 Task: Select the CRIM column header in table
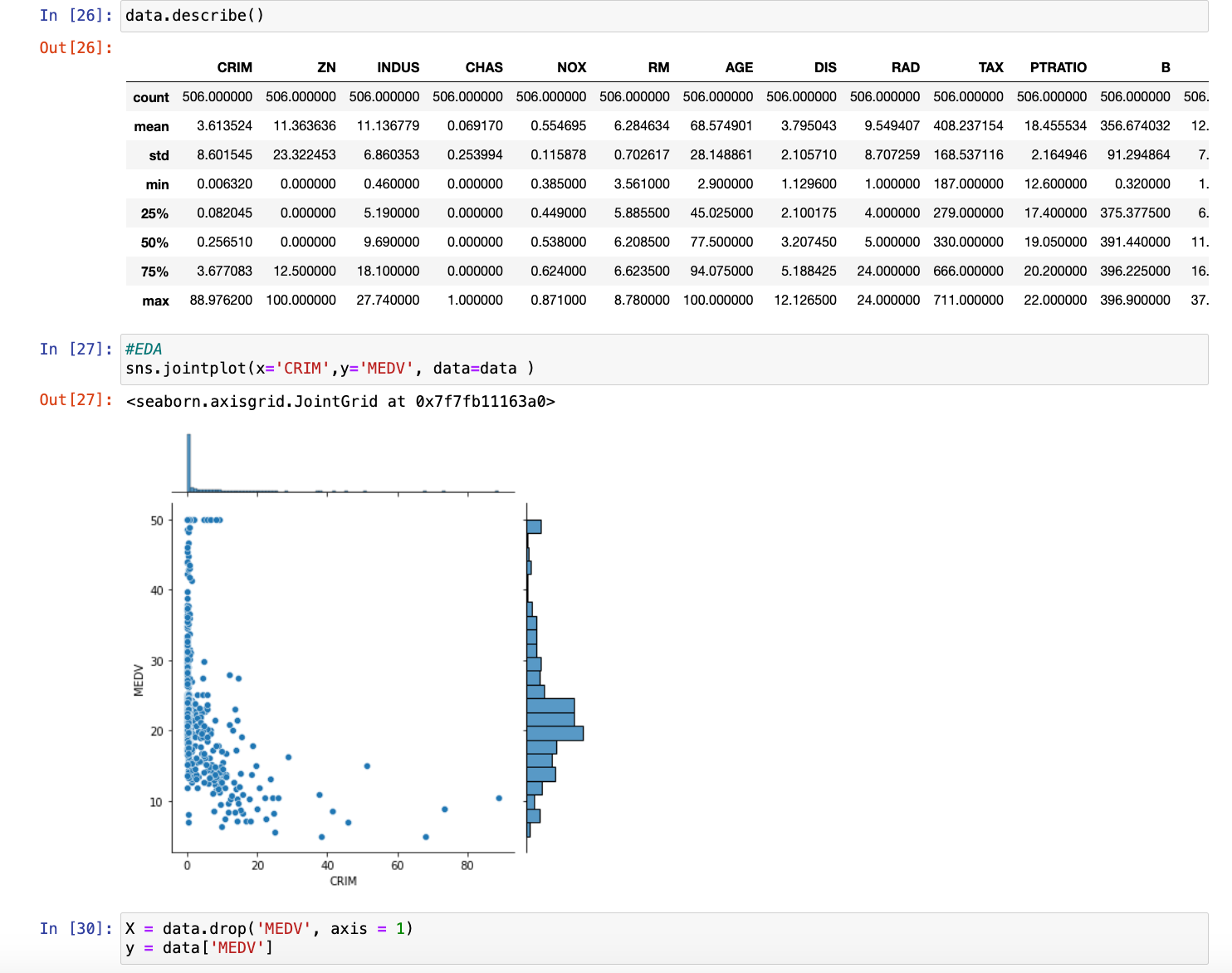pyautogui.click(x=234, y=67)
